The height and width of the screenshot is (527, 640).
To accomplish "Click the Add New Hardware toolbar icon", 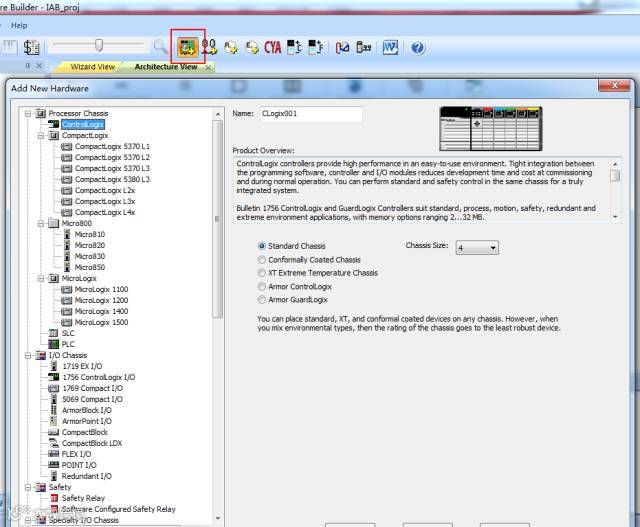I will coord(188,47).
